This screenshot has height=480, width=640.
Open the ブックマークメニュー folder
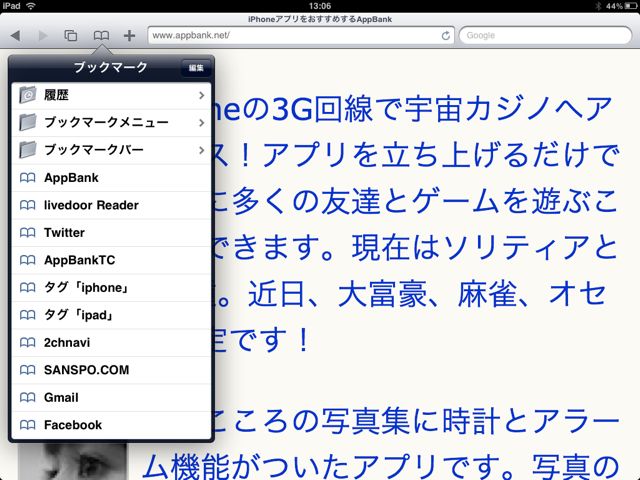(x=111, y=122)
